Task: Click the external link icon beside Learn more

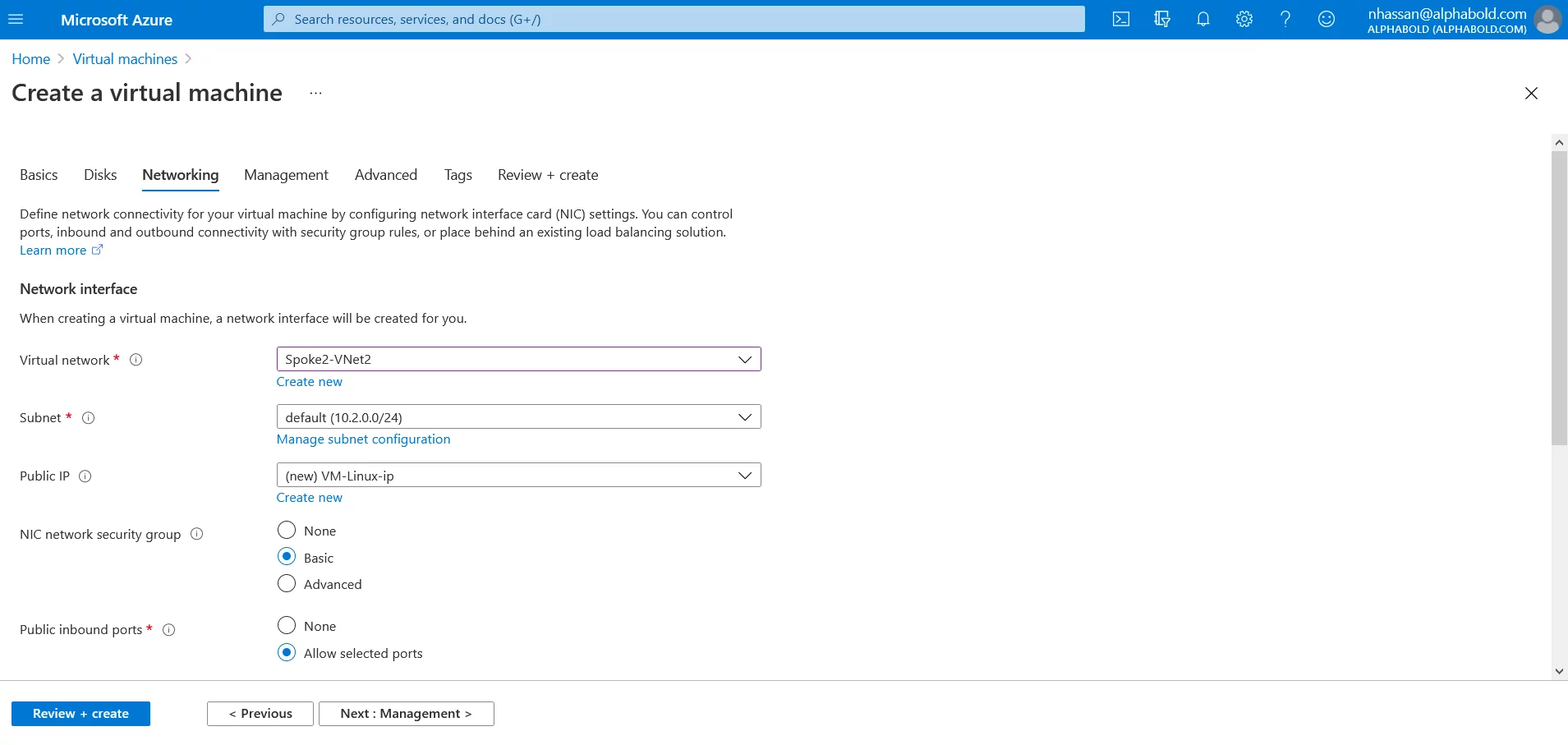Action: tap(97, 250)
